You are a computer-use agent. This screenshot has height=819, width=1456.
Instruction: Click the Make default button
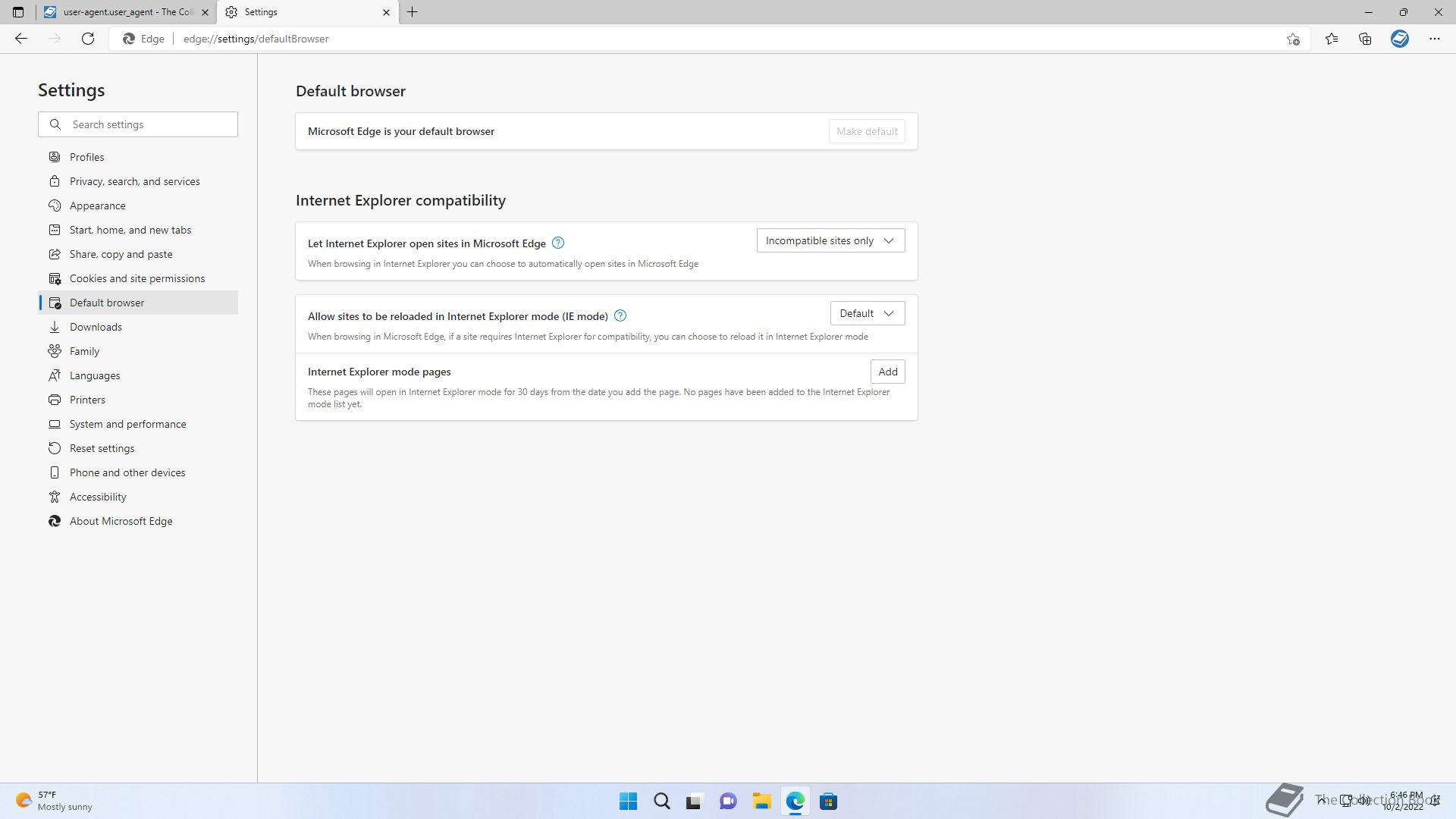coord(867,131)
